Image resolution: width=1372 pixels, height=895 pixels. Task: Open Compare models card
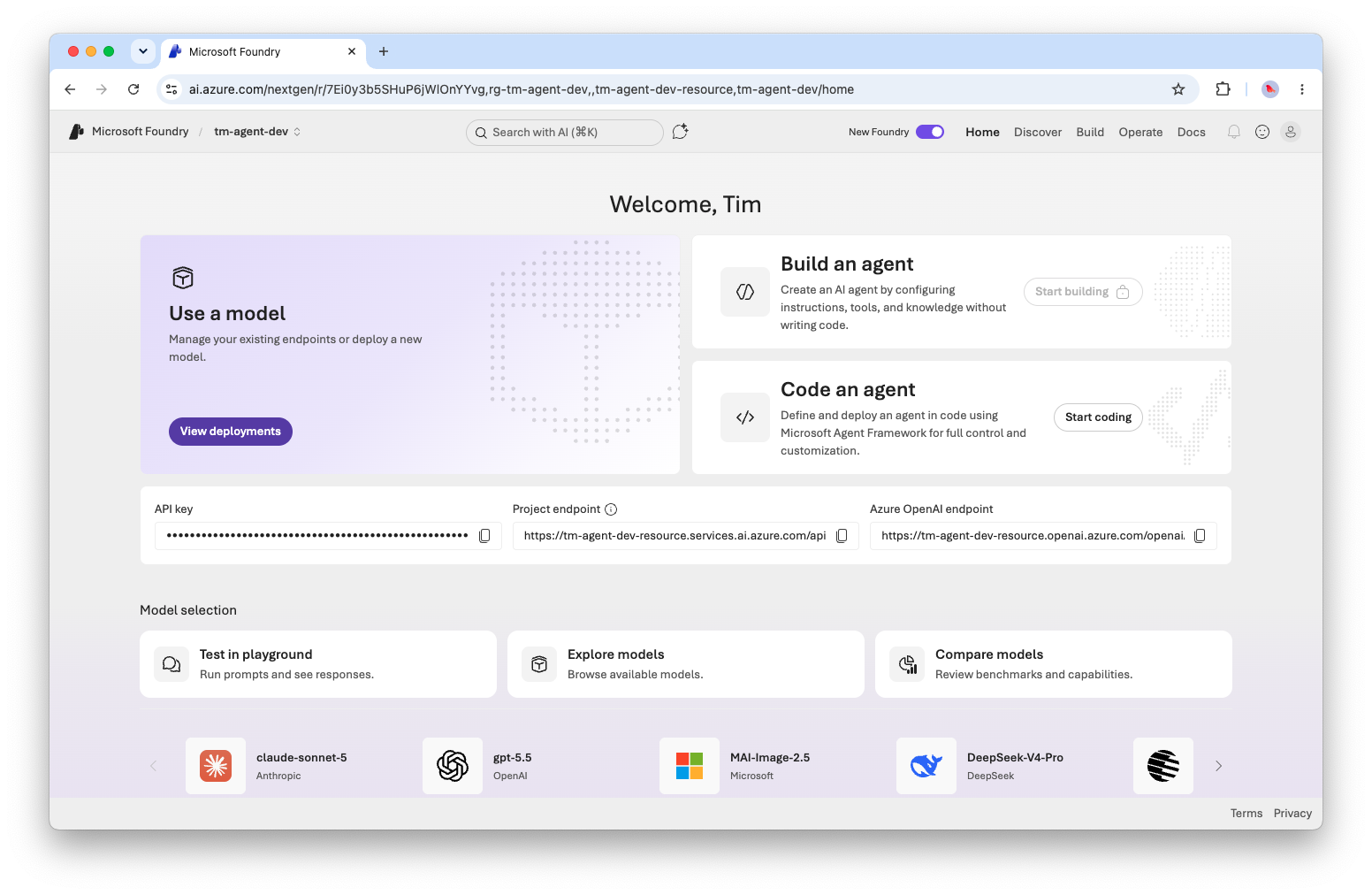pos(1054,664)
